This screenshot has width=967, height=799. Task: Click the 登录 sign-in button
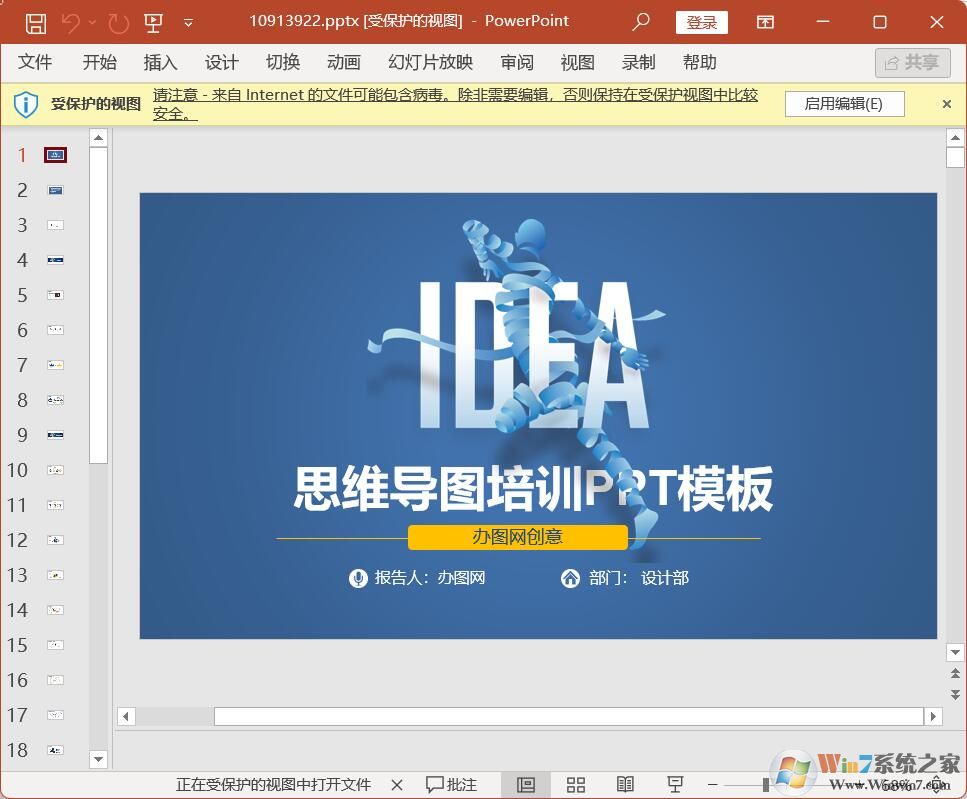[x=701, y=21]
